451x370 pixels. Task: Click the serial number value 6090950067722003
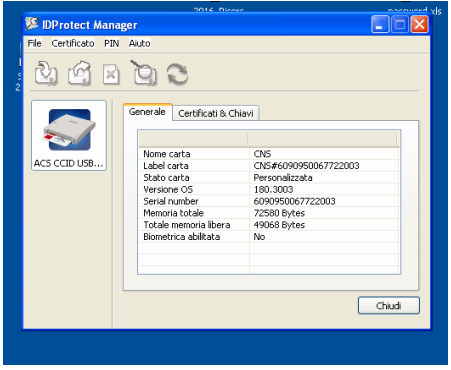tap(294, 201)
